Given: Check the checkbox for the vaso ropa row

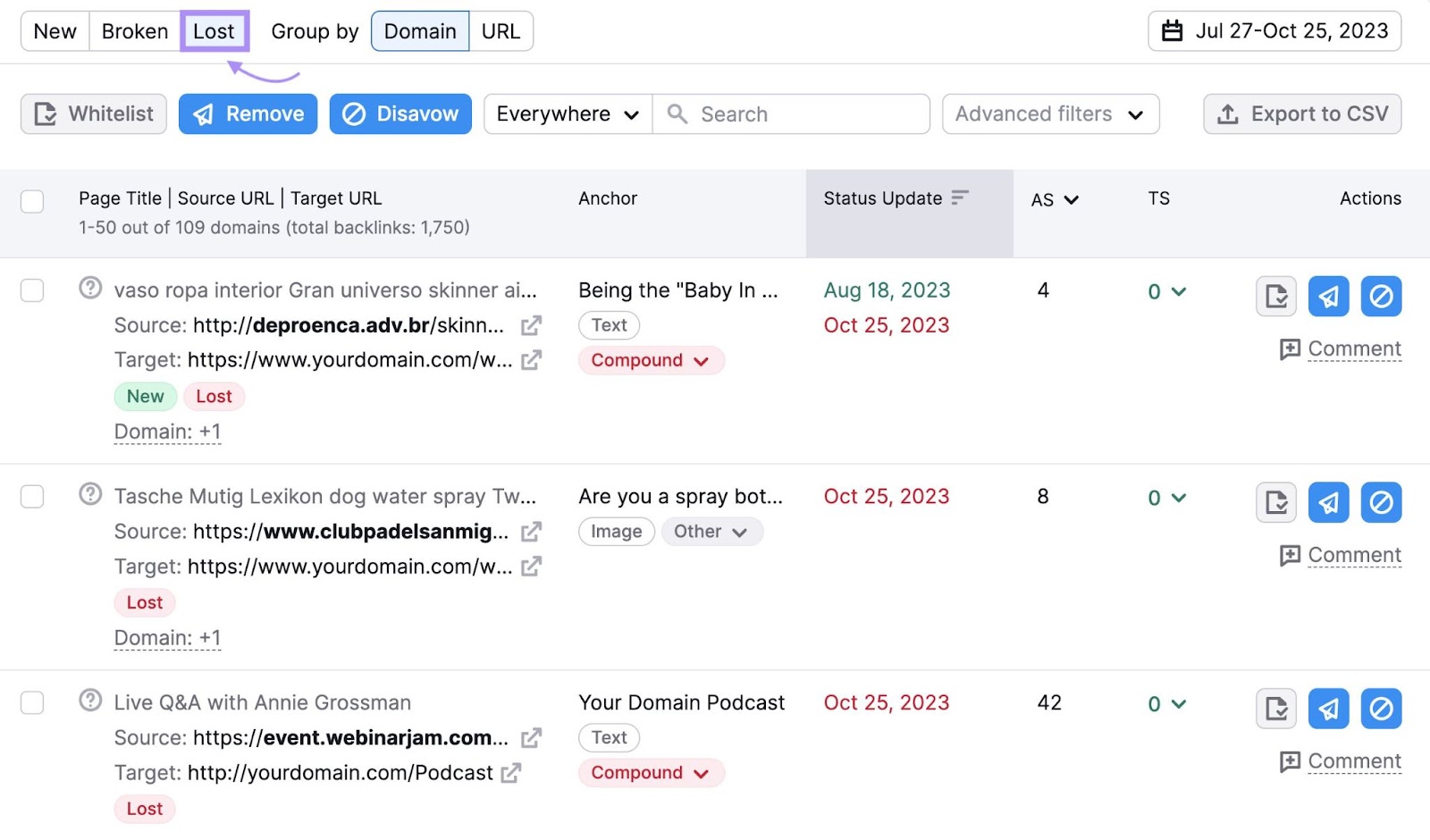Looking at the screenshot, I should [31, 290].
